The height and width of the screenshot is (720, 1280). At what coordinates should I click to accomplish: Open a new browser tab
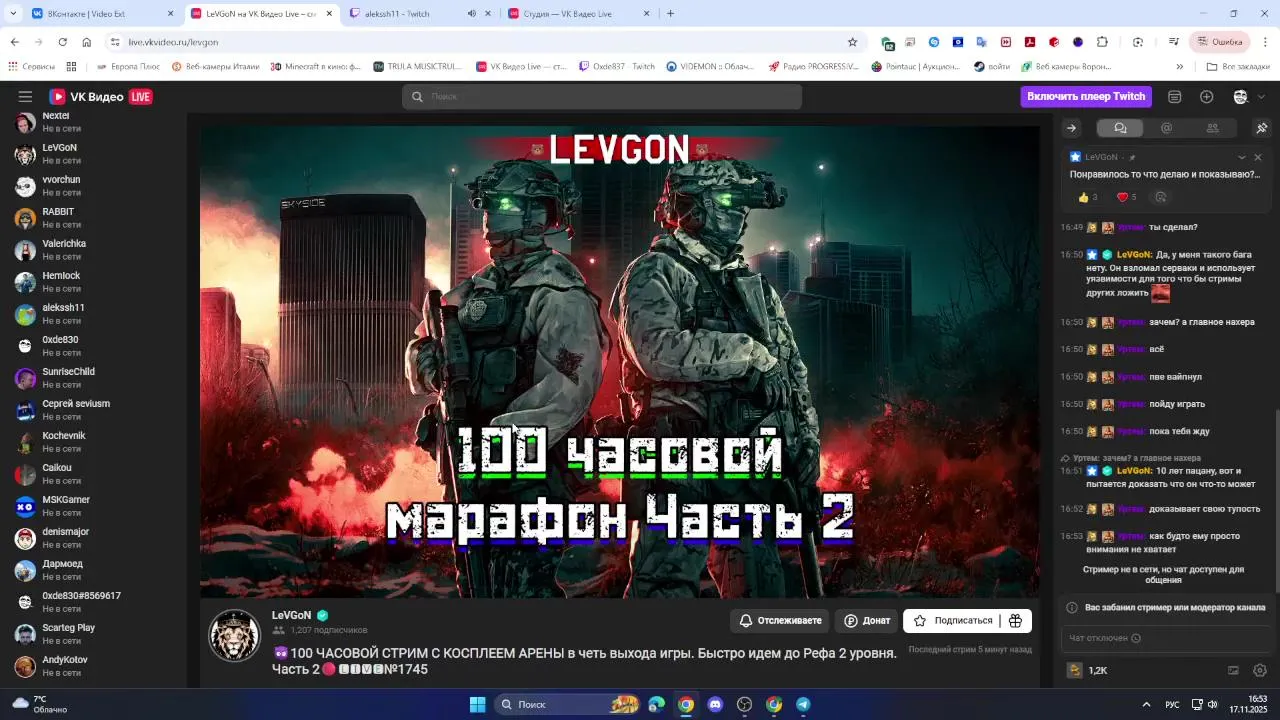(670, 14)
